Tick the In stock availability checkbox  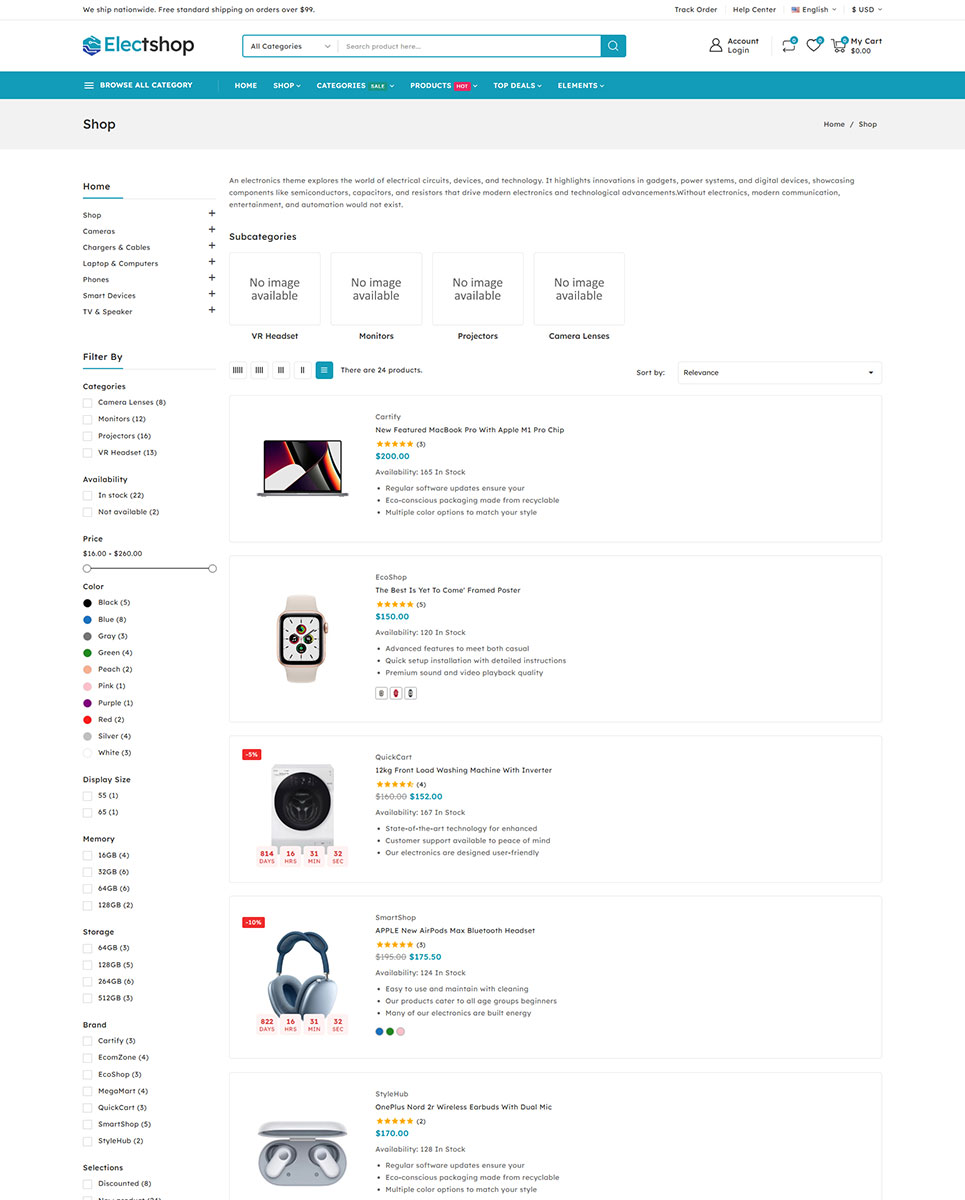[88, 495]
